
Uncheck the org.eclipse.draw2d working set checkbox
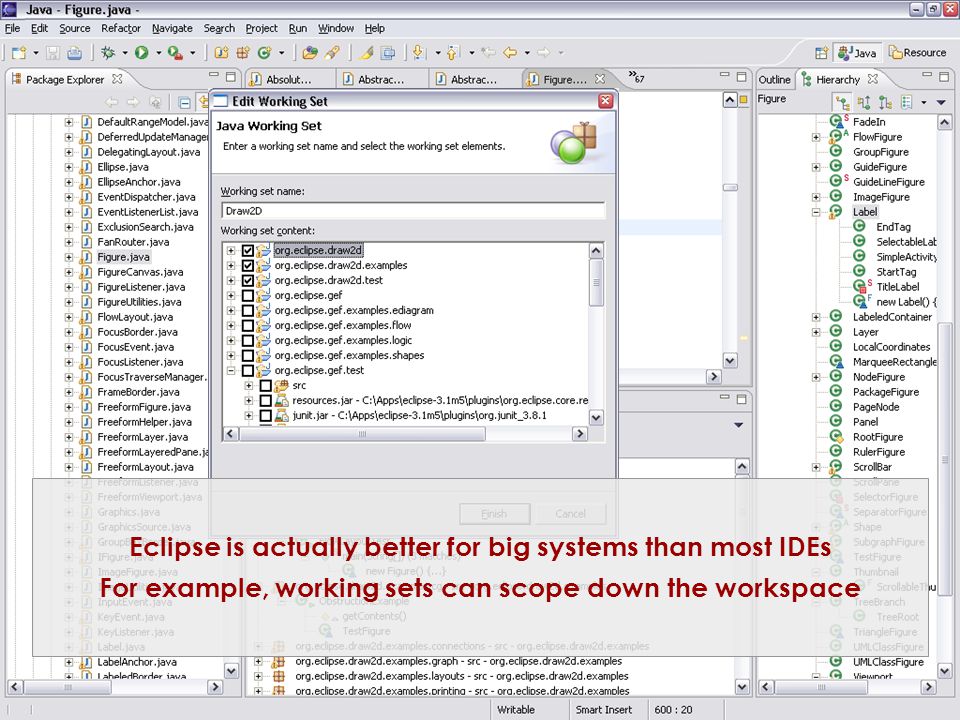coord(248,250)
